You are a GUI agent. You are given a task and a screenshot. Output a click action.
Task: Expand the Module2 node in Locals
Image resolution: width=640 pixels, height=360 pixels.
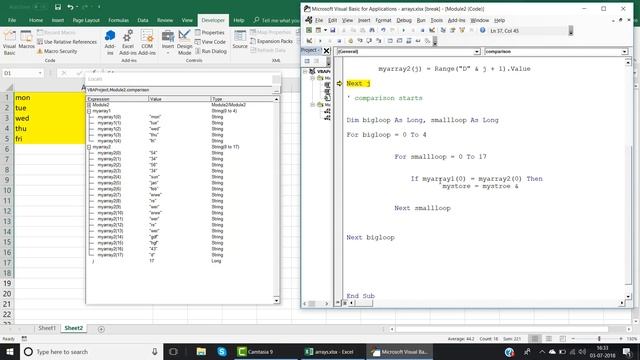tap(89, 105)
